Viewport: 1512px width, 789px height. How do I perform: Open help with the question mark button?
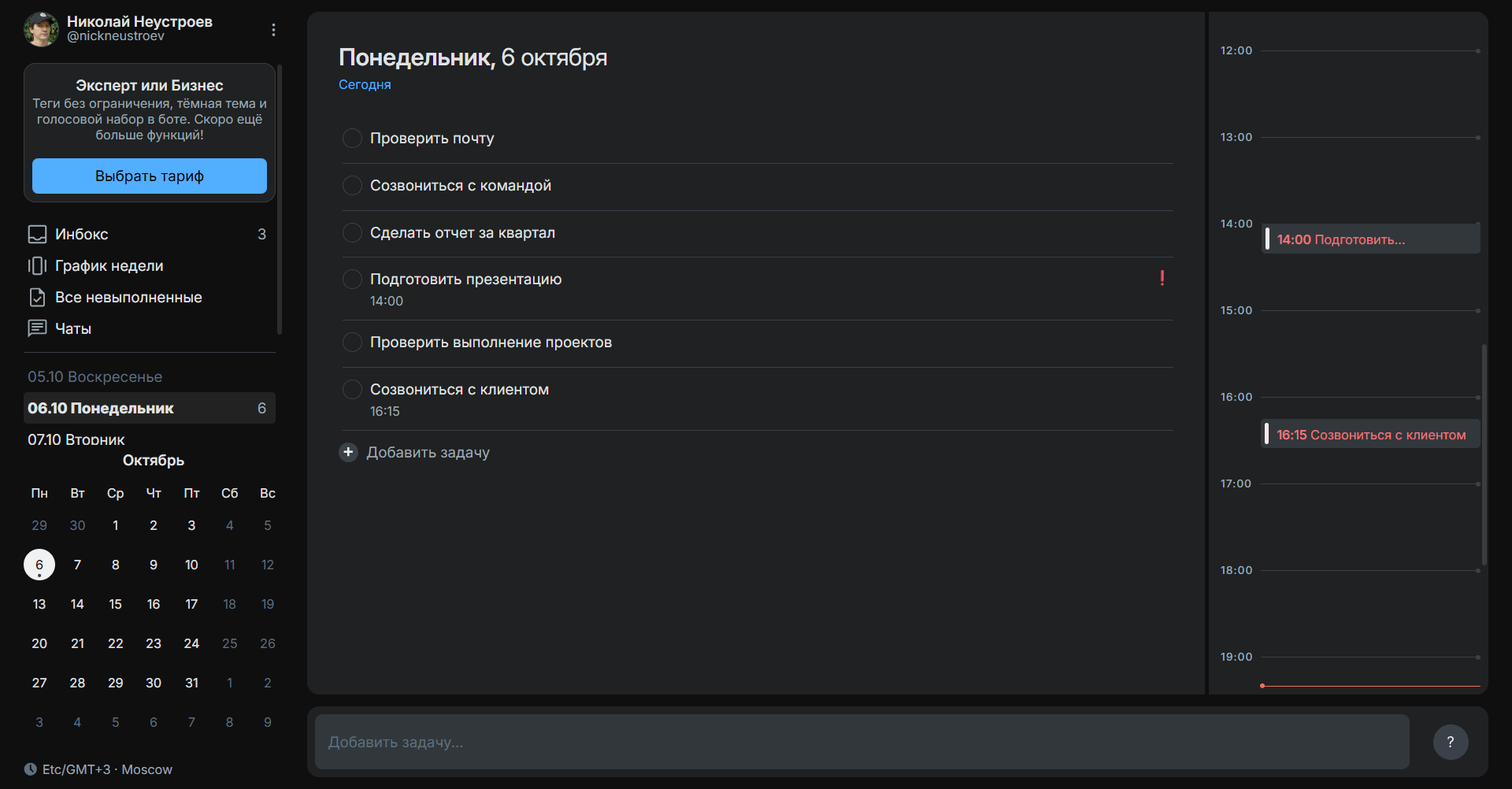(1450, 742)
